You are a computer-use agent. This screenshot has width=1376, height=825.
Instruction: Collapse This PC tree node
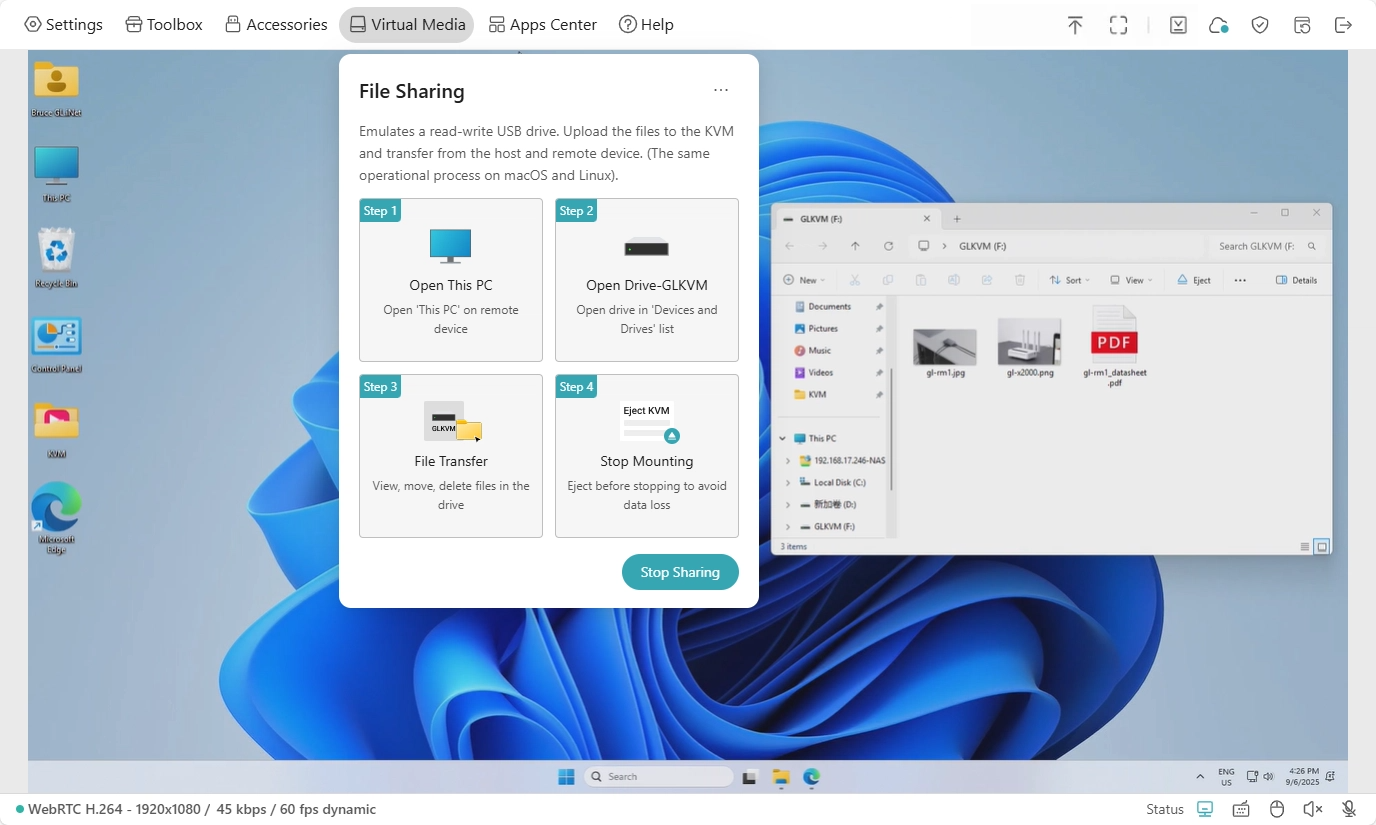(x=782, y=438)
